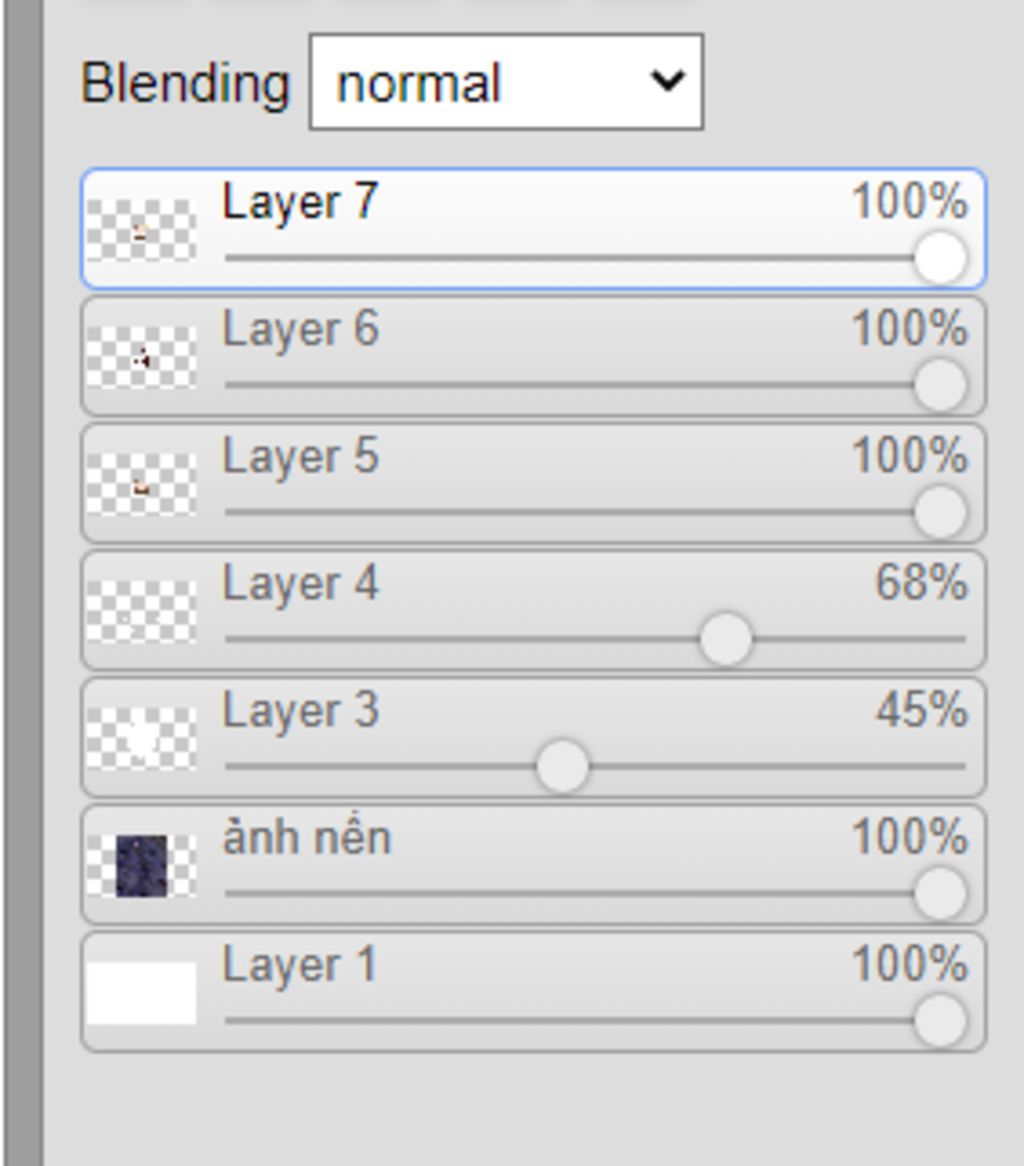The image size is (1024, 1166).
Task: Click the Layer 6 opacity slider handle
Action: [x=940, y=385]
